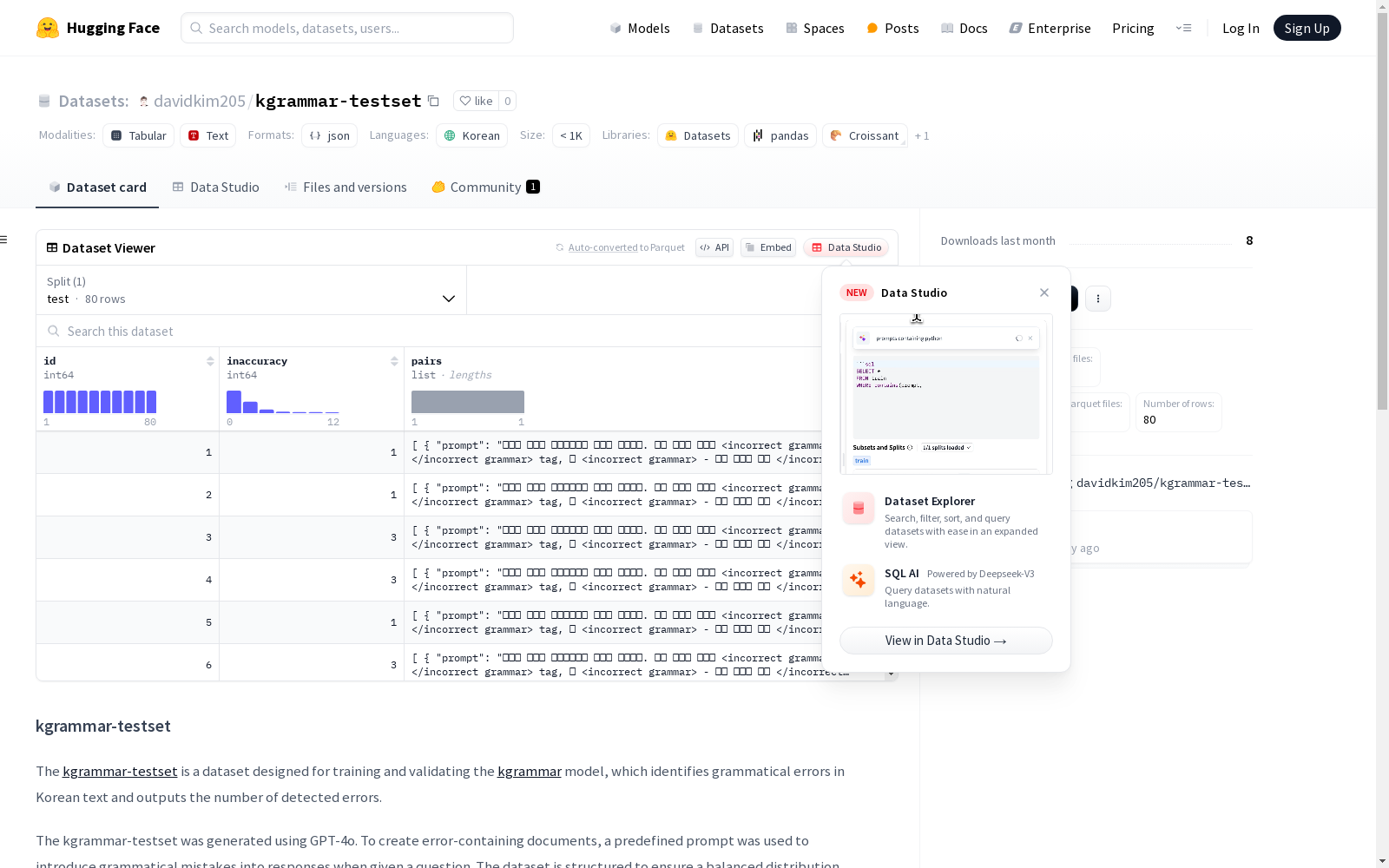Click the Dataset Explorer icon

[859, 509]
